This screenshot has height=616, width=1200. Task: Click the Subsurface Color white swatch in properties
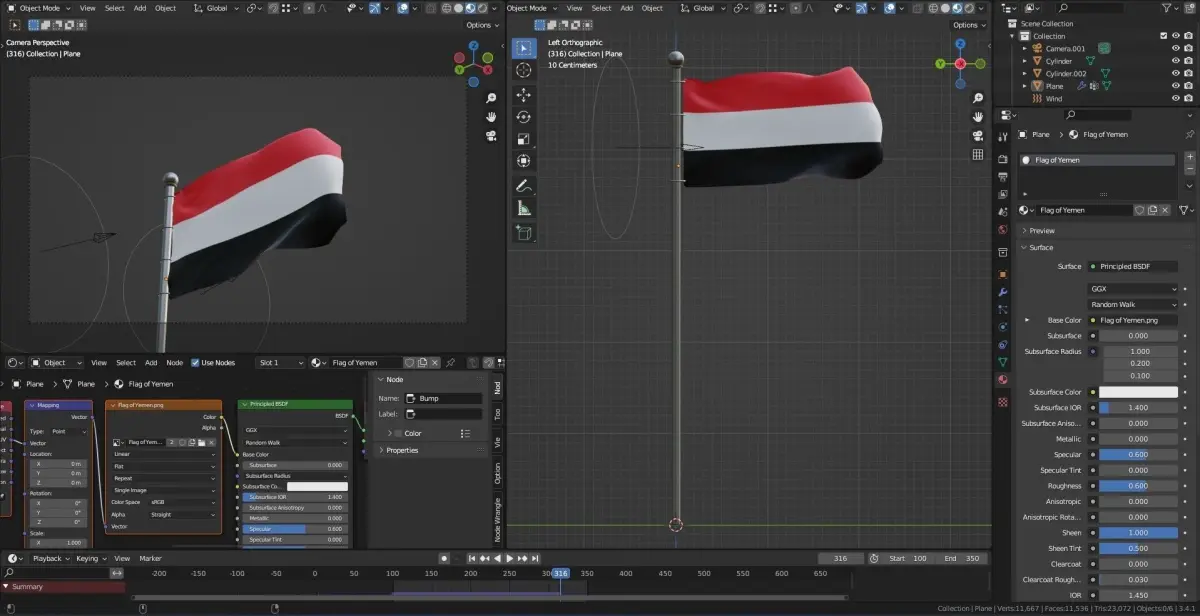pyautogui.click(x=1138, y=392)
